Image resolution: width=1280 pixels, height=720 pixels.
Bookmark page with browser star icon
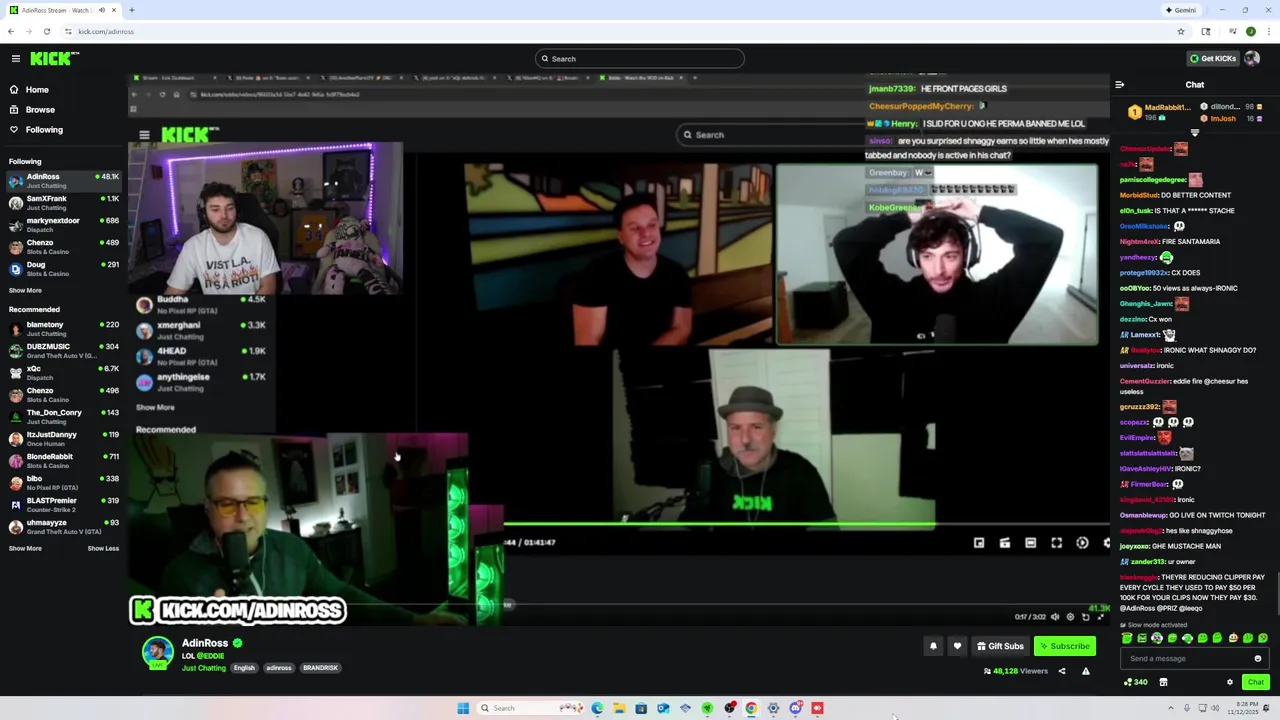tap(1181, 31)
